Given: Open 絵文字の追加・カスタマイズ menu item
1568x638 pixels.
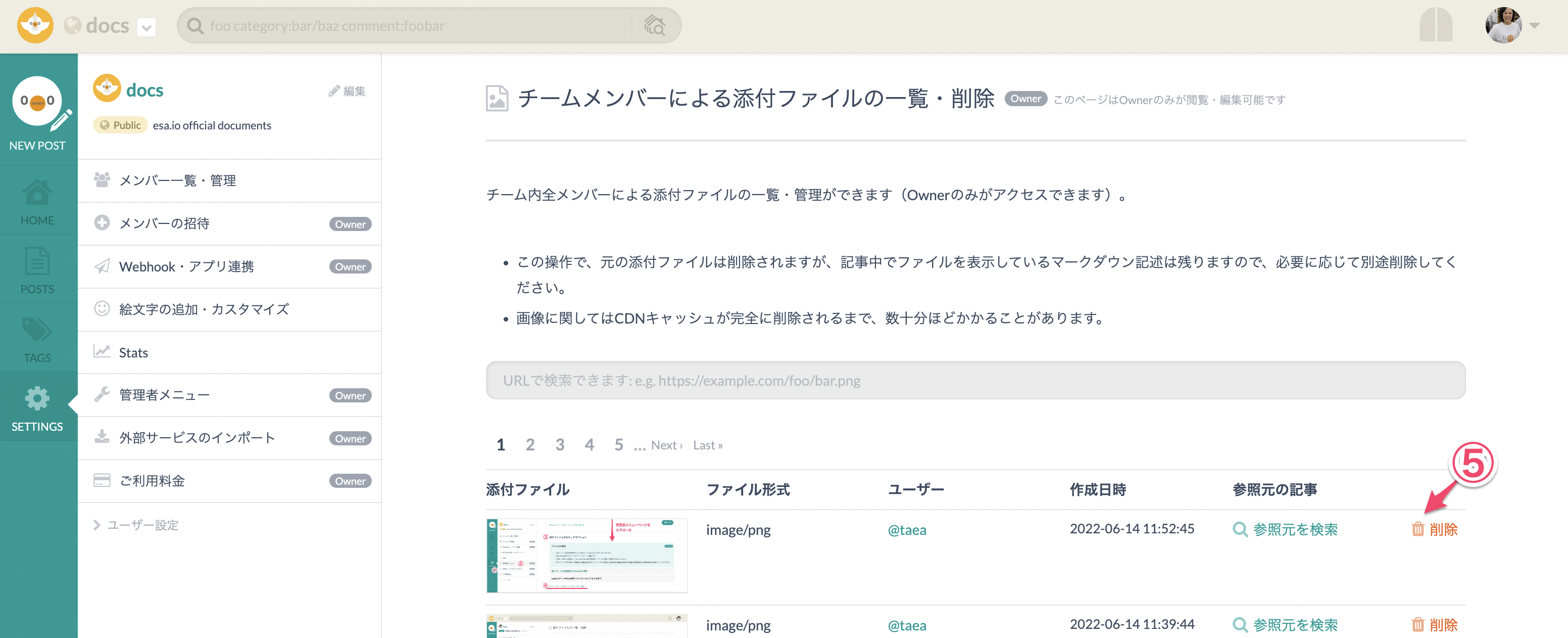Looking at the screenshot, I should 229,309.
